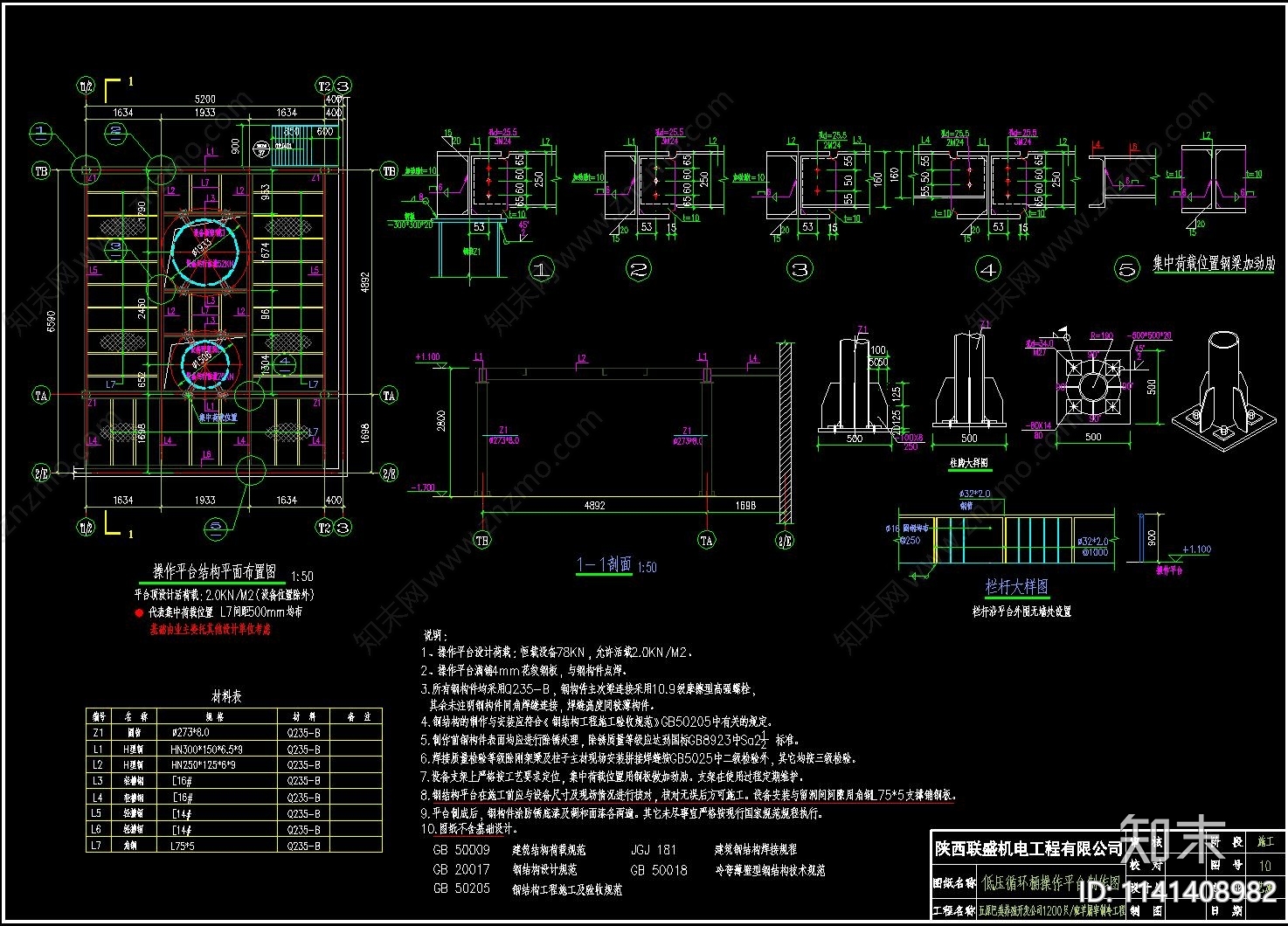The image size is (1288, 926).
Task: Select the 操作平台结构平面布置图 title text
Action: click(215, 572)
